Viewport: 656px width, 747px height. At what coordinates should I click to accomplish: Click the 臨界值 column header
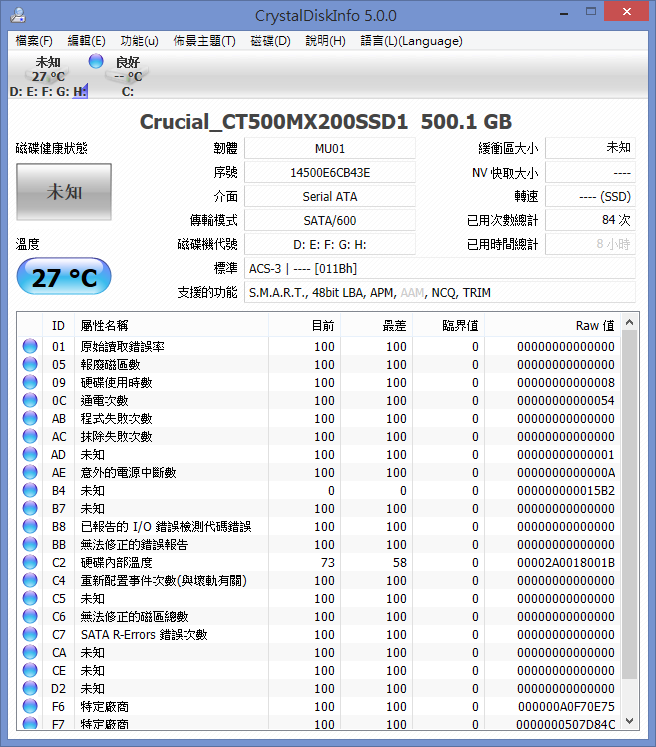pos(448,325)
